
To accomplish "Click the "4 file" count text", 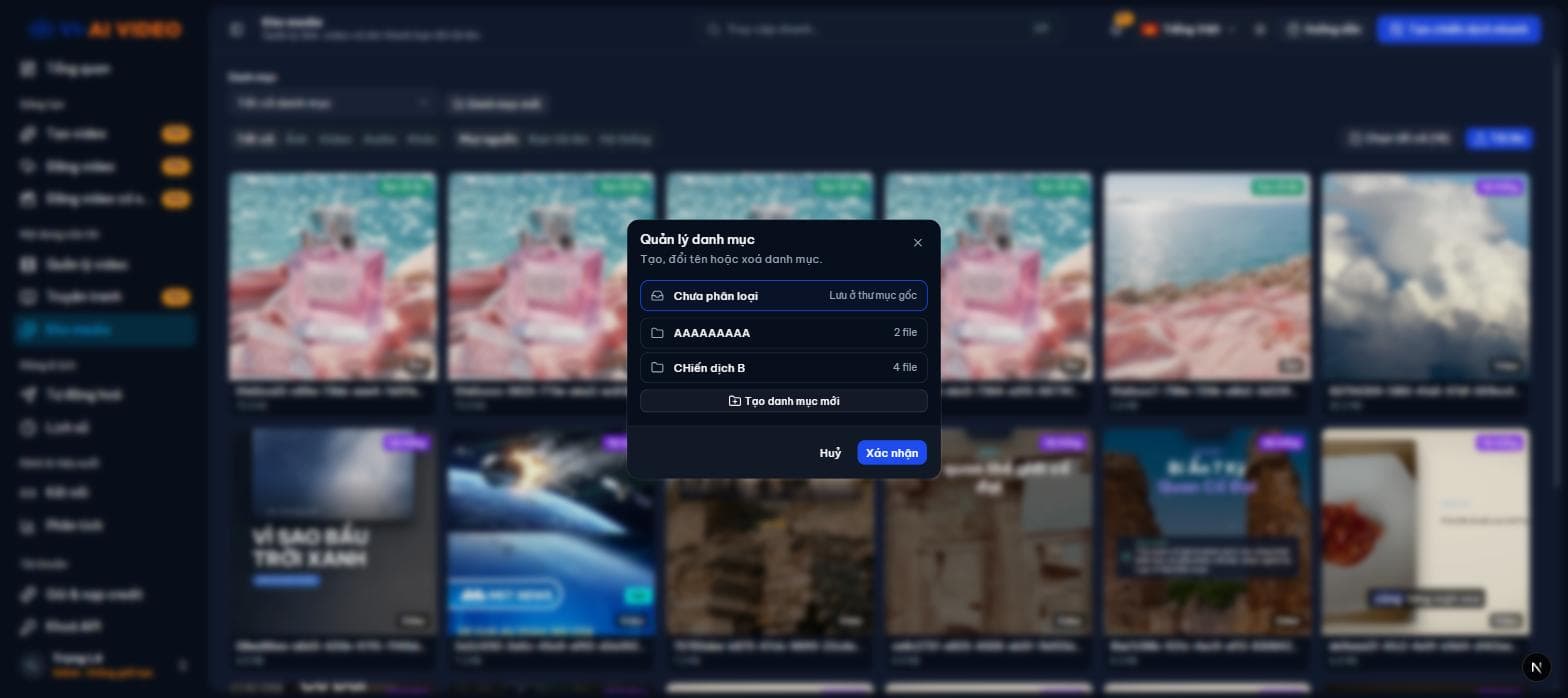I will (905, 368).
